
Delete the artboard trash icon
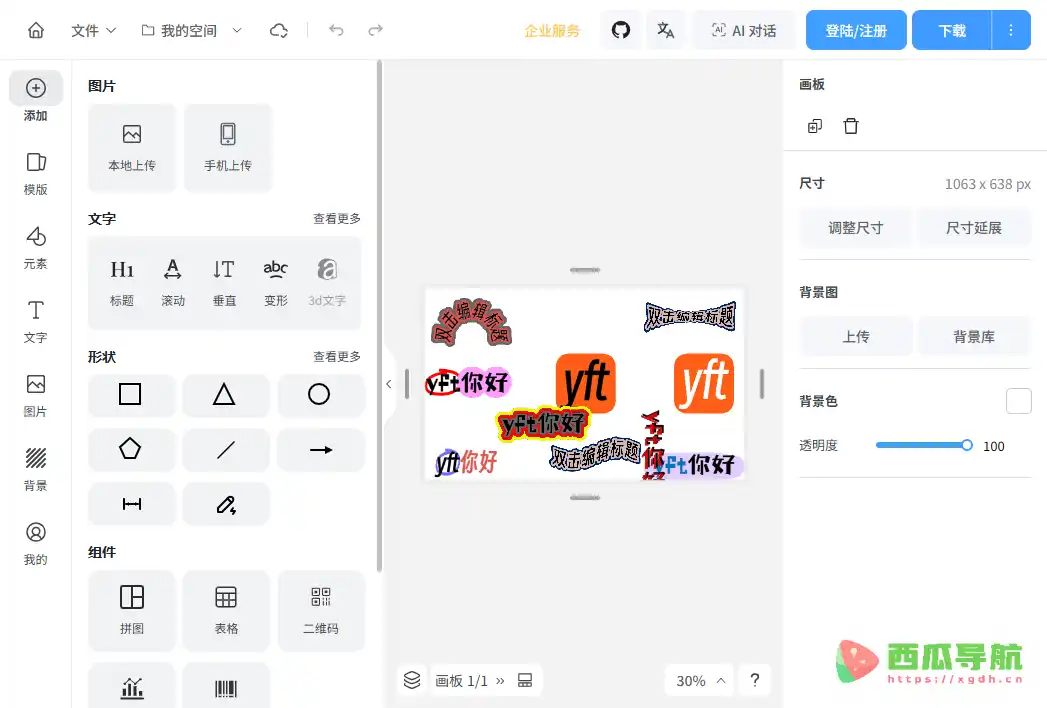pos(851,126)
